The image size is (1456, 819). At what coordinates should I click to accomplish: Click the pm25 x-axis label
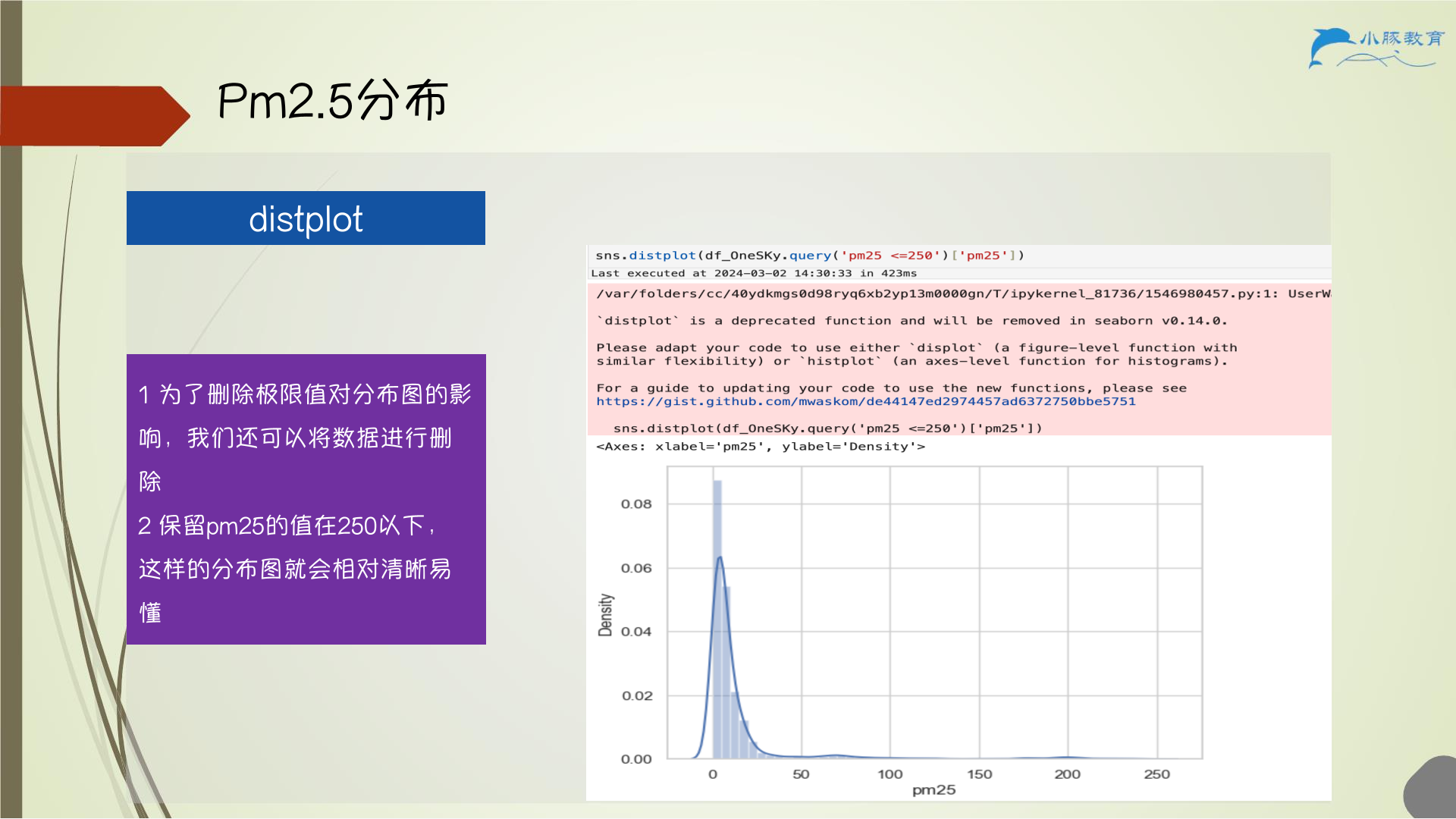934,790
